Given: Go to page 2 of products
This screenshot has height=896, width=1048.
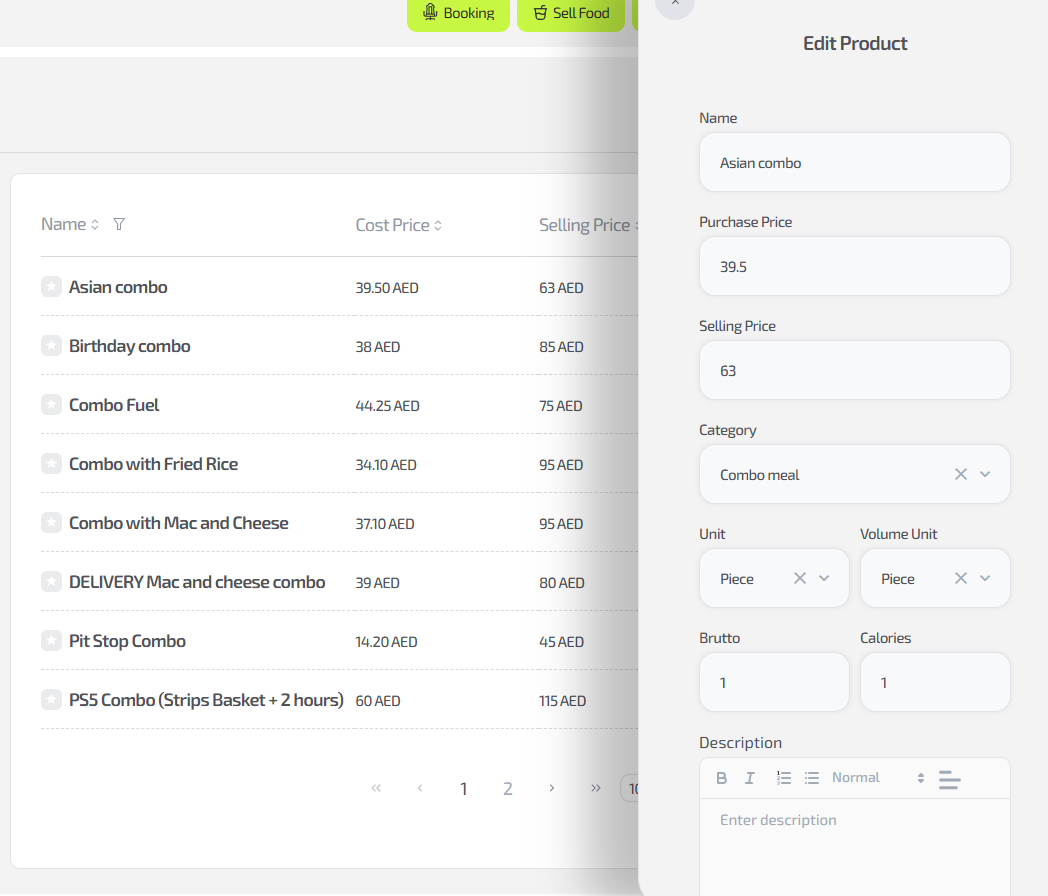Looking at the screenshot, I should (508, 789).
